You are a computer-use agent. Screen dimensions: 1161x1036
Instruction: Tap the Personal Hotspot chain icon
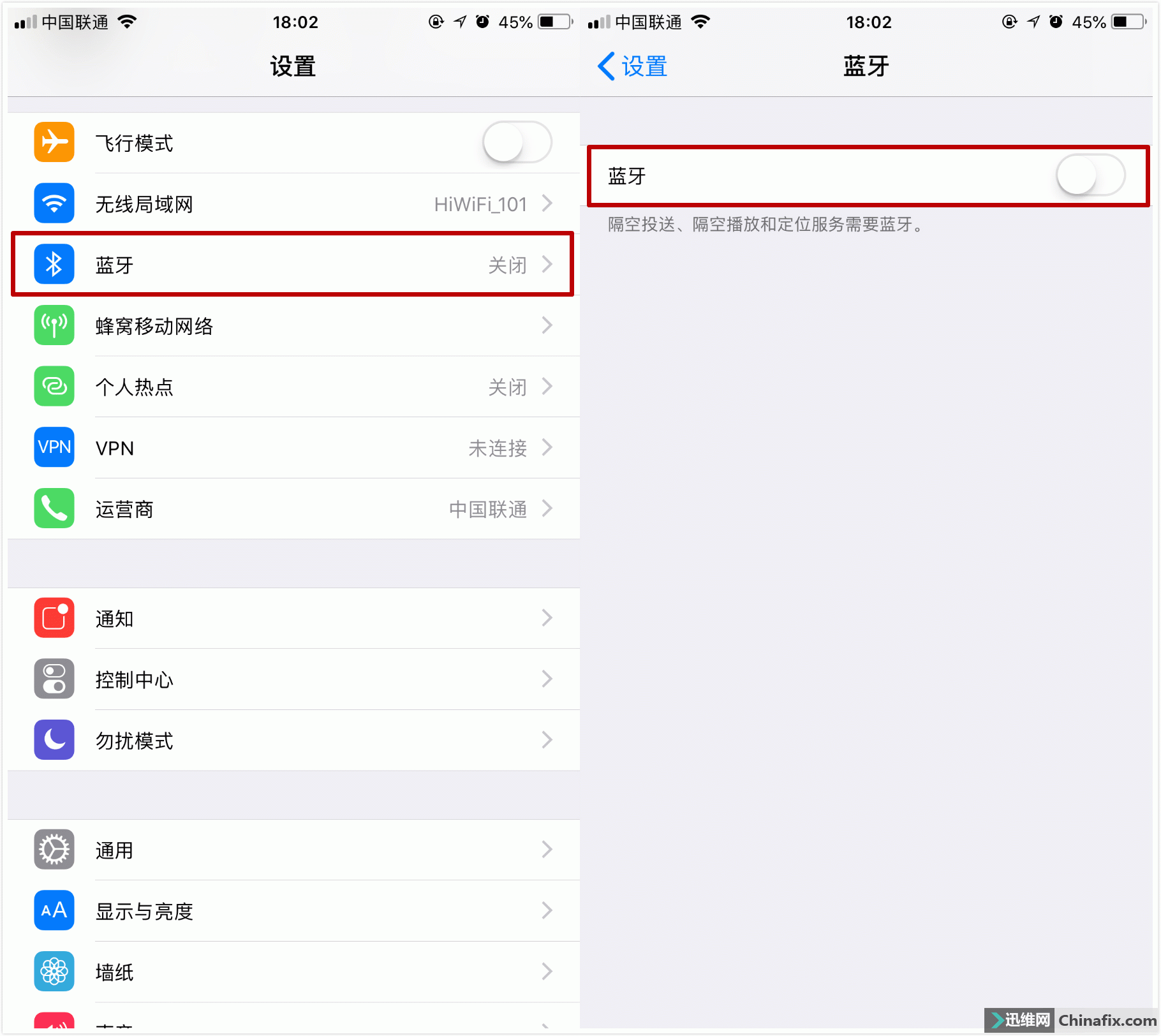click(54, 387)
